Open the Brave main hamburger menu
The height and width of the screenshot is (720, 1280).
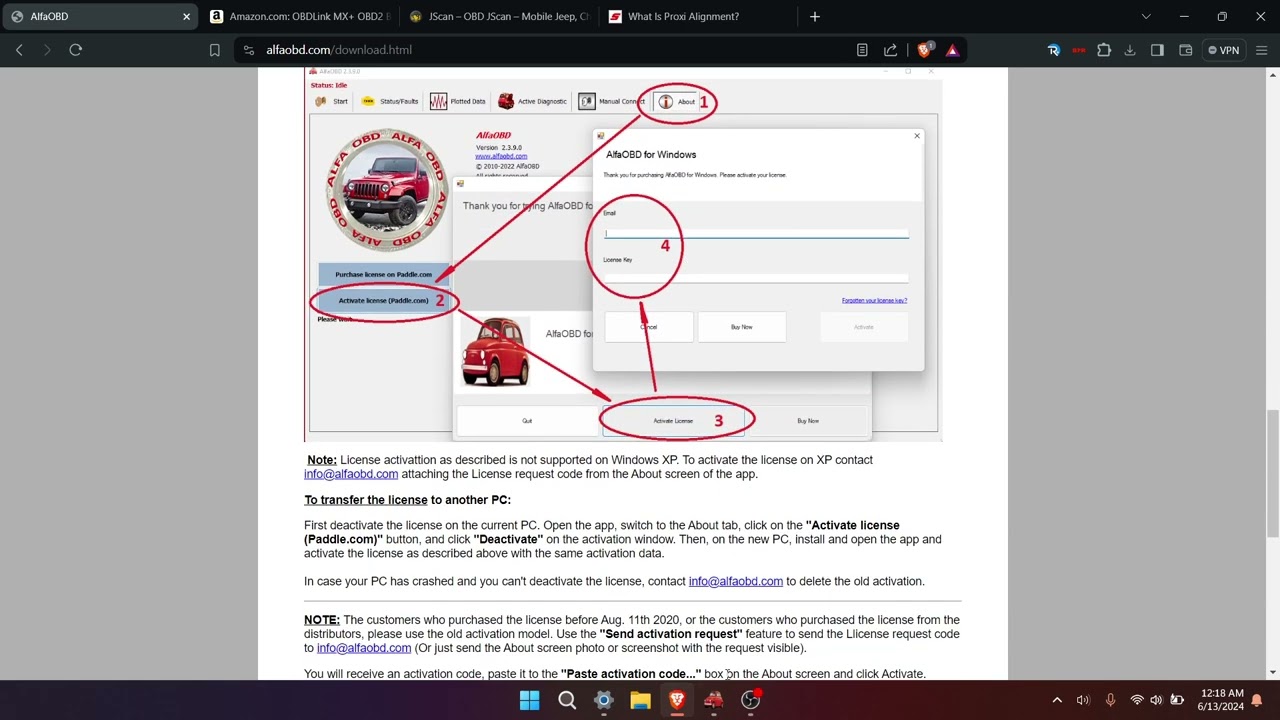click(1260, 50)
